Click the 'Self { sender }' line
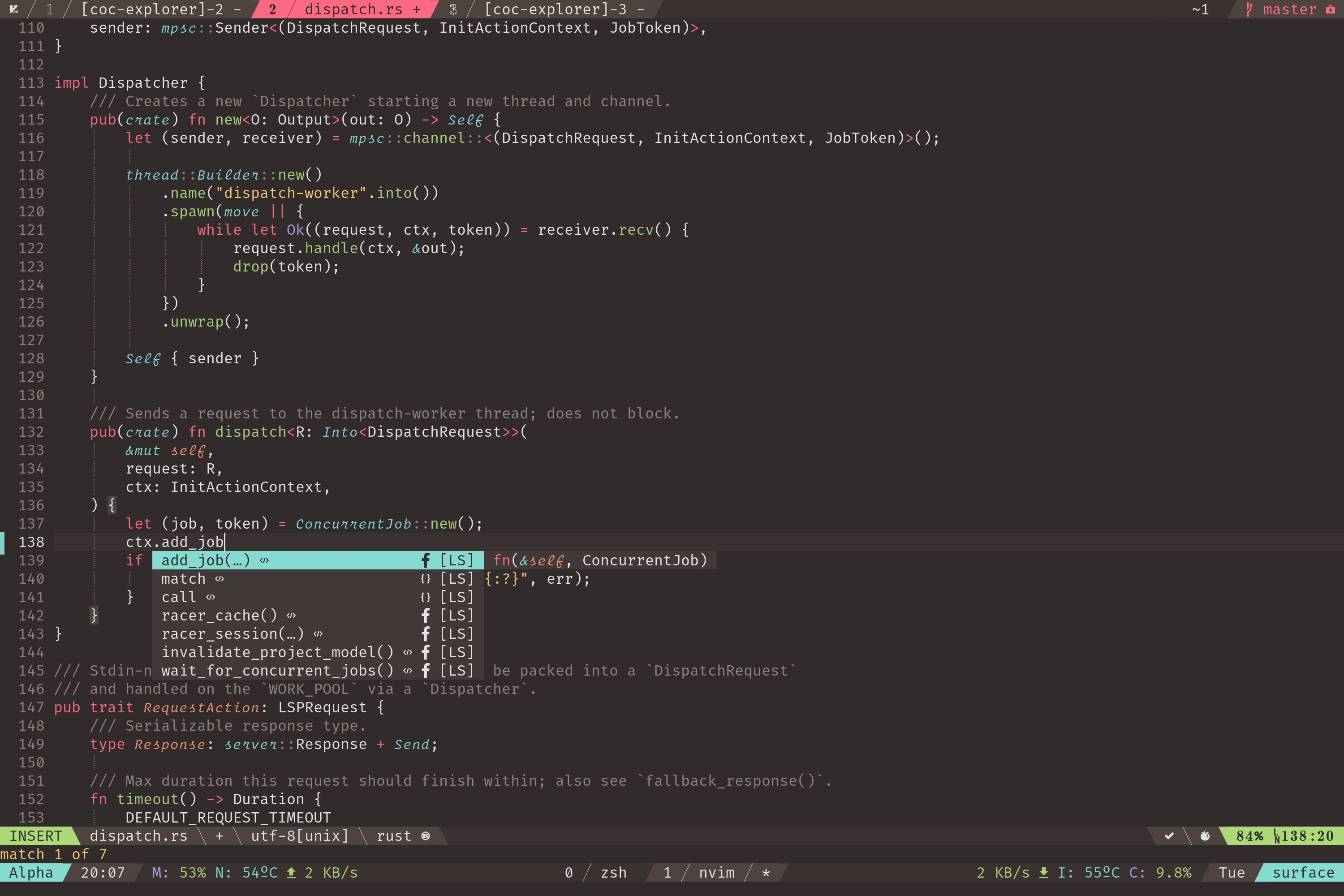1344x896 pixels. (193, 358)
